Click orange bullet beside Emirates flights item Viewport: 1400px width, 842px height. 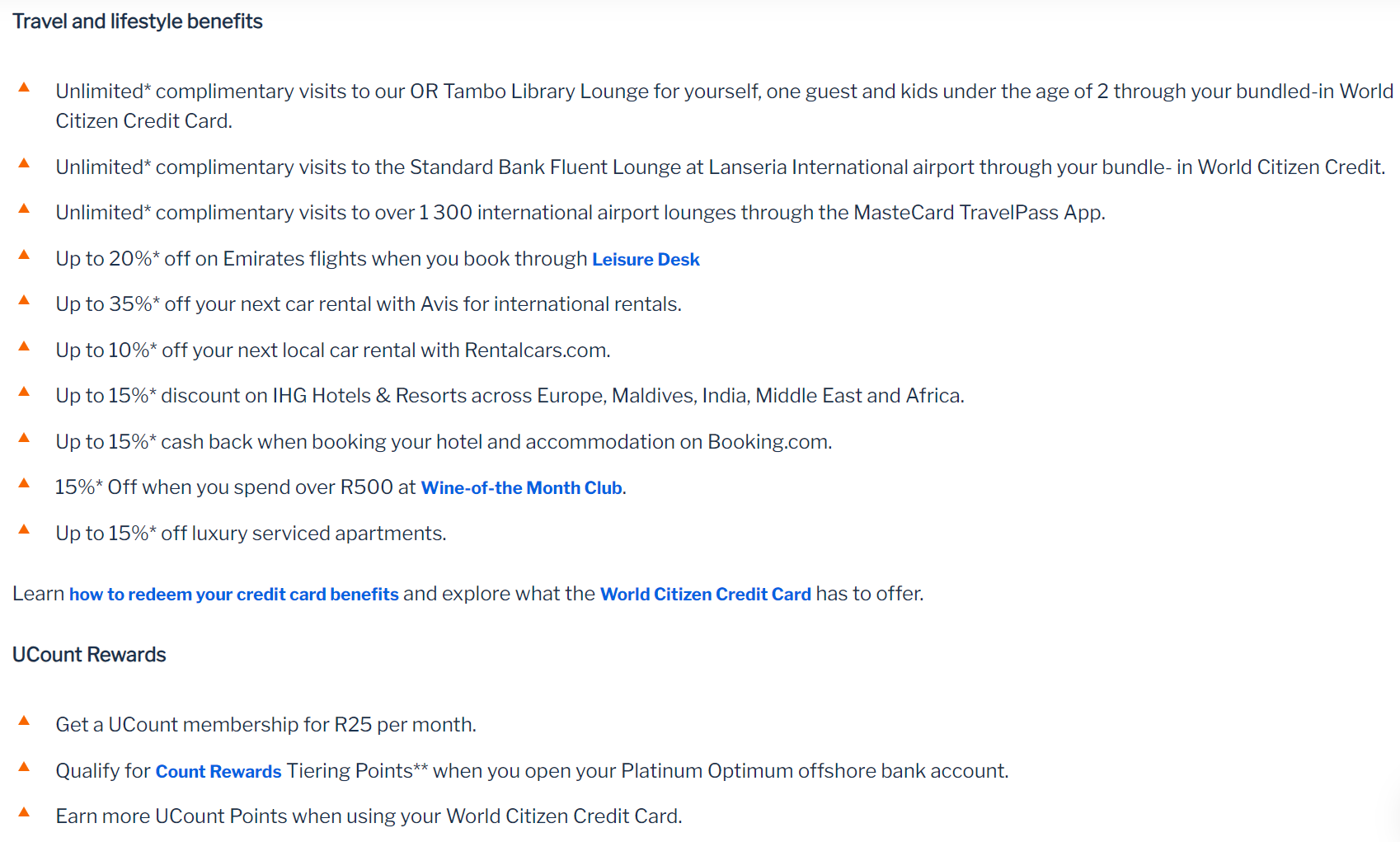[24, 255]
